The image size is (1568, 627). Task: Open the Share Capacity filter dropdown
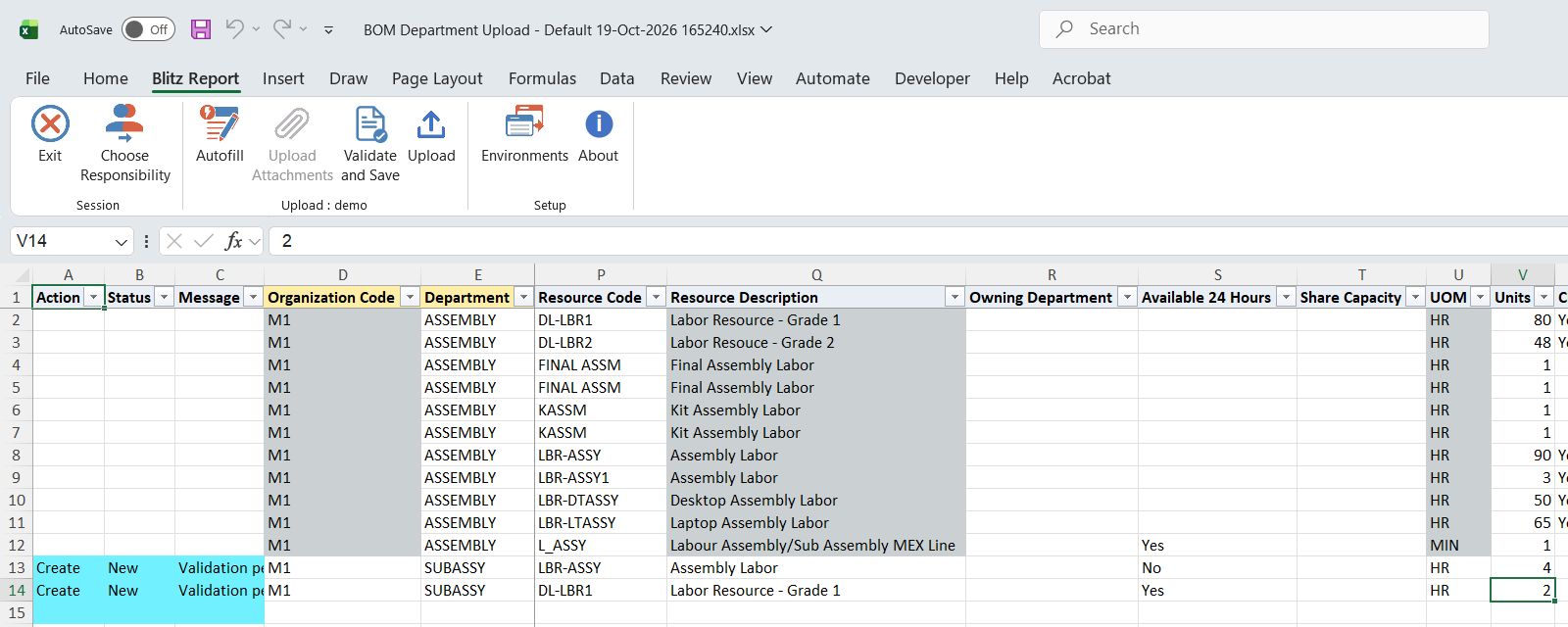(x=1415, y=297)
